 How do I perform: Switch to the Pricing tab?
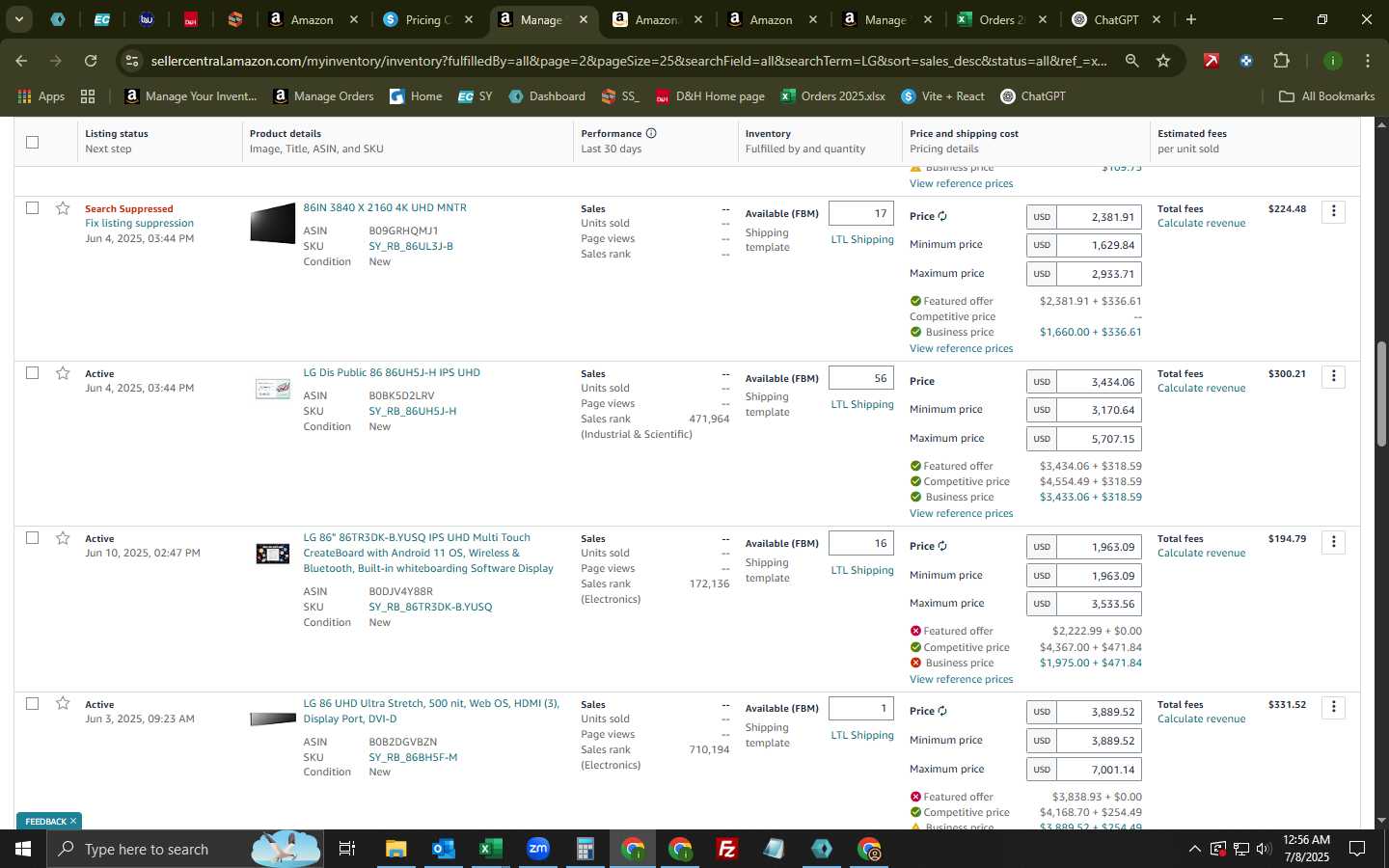point(426,19)
